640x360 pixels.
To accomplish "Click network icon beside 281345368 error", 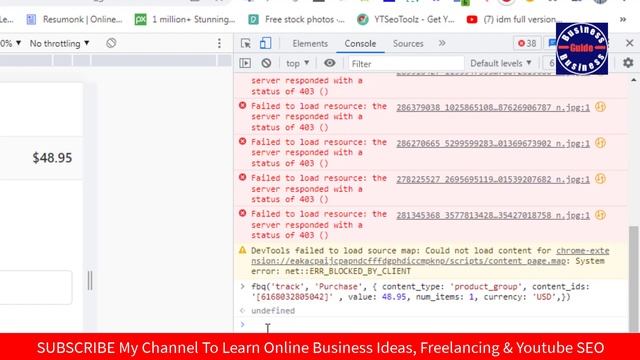I will pos(600,215).
